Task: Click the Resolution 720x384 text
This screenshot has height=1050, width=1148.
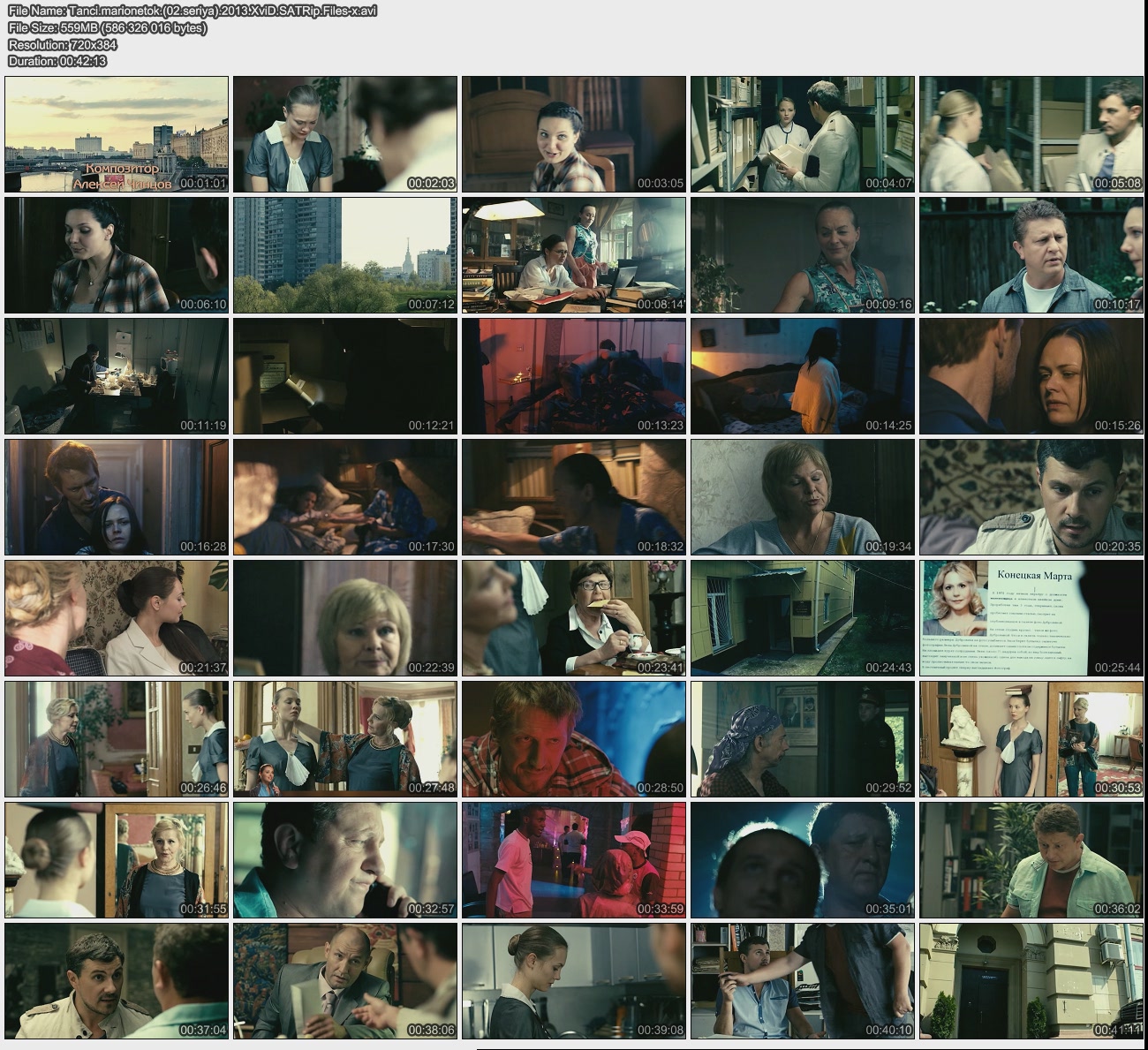Action: pos(62,44)
